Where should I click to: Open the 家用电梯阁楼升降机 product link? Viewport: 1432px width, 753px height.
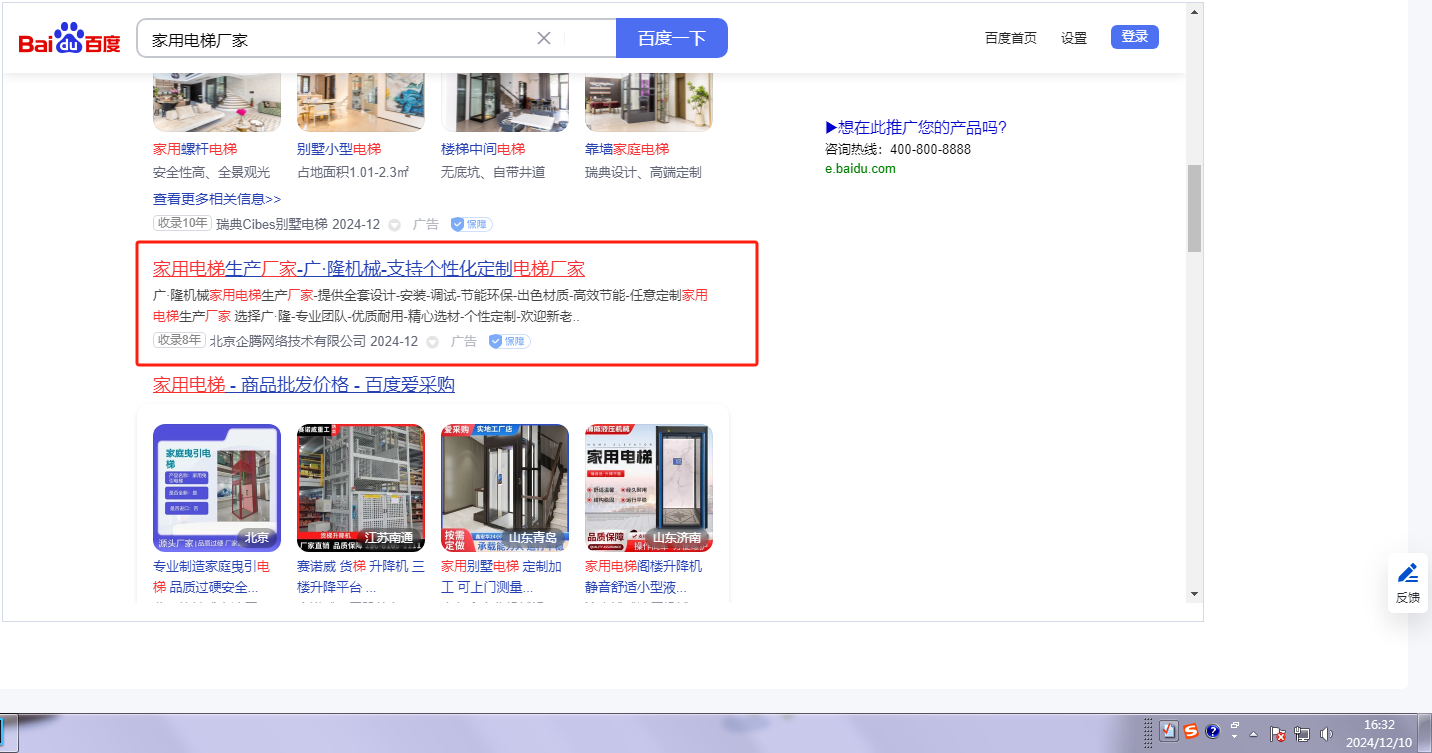pos(644,577)
